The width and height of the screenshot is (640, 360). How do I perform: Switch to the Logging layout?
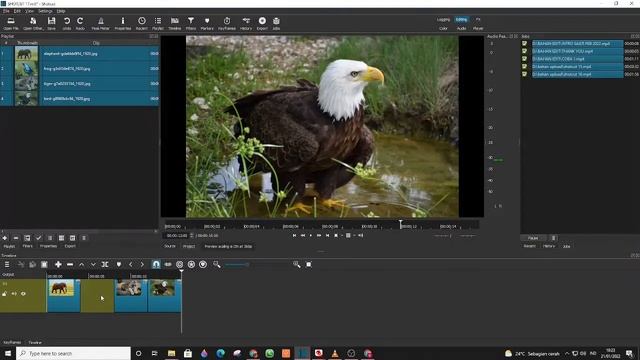(443, 20)
